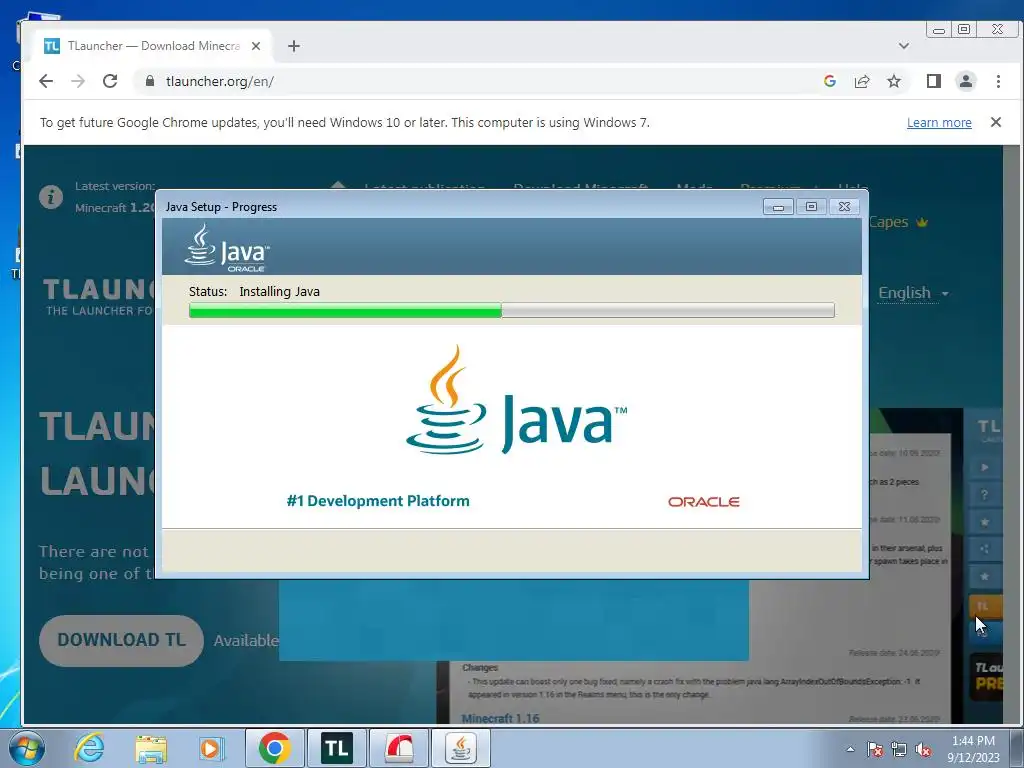Dismiss the Chrome update notification bar
The width and height of the screenshot is (1024, 768).
coord(995,122)
